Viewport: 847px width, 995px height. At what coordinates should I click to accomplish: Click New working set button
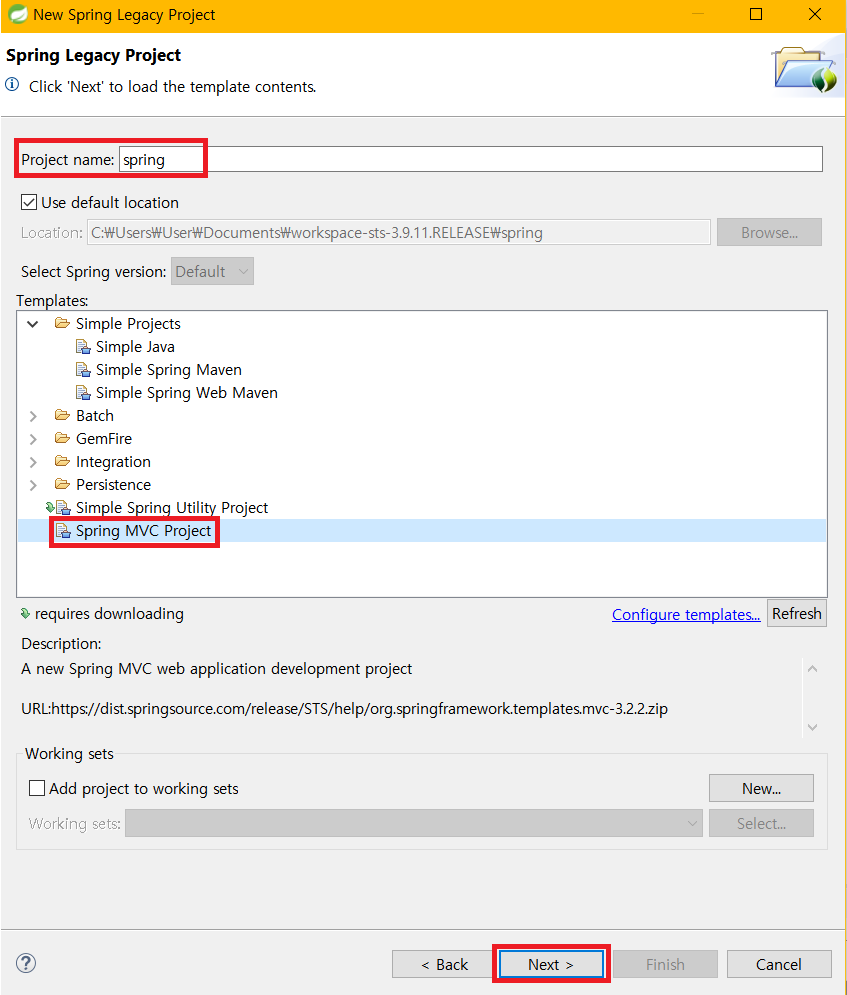tap(761, 788)
